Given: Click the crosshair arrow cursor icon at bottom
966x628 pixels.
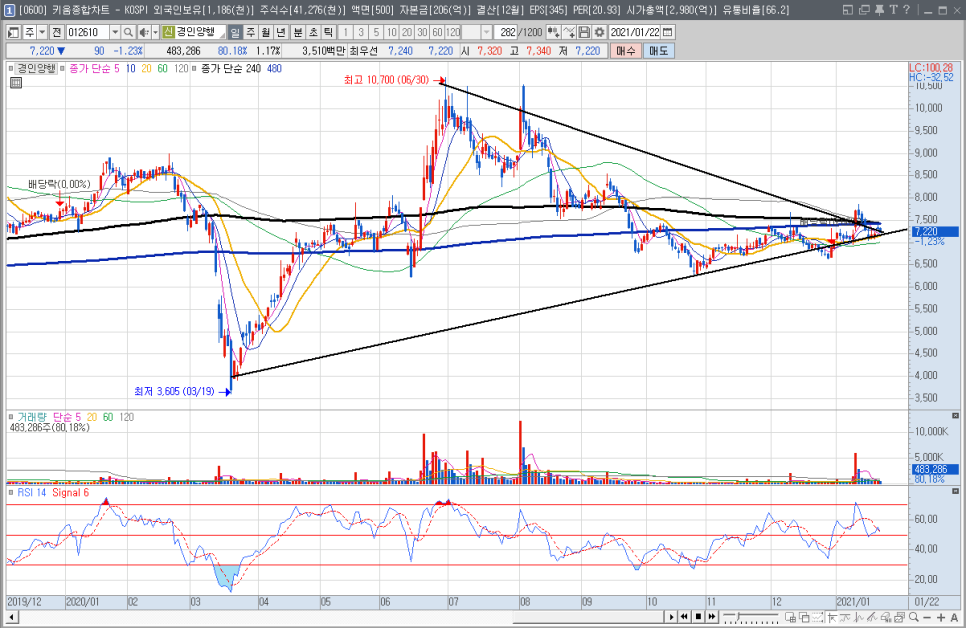Looking at the screenshot, I should [832, 617].
